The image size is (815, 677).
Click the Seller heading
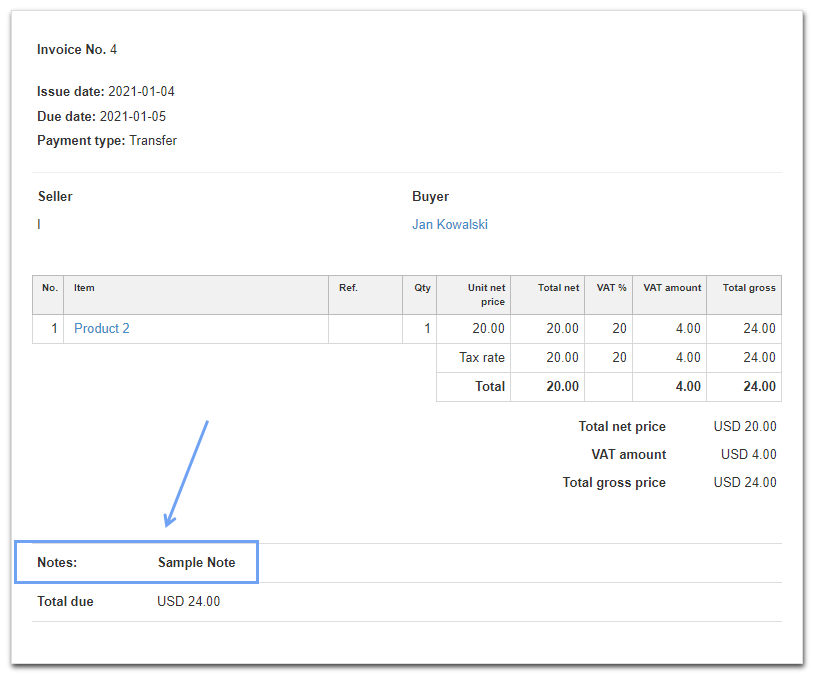point(55,197)
